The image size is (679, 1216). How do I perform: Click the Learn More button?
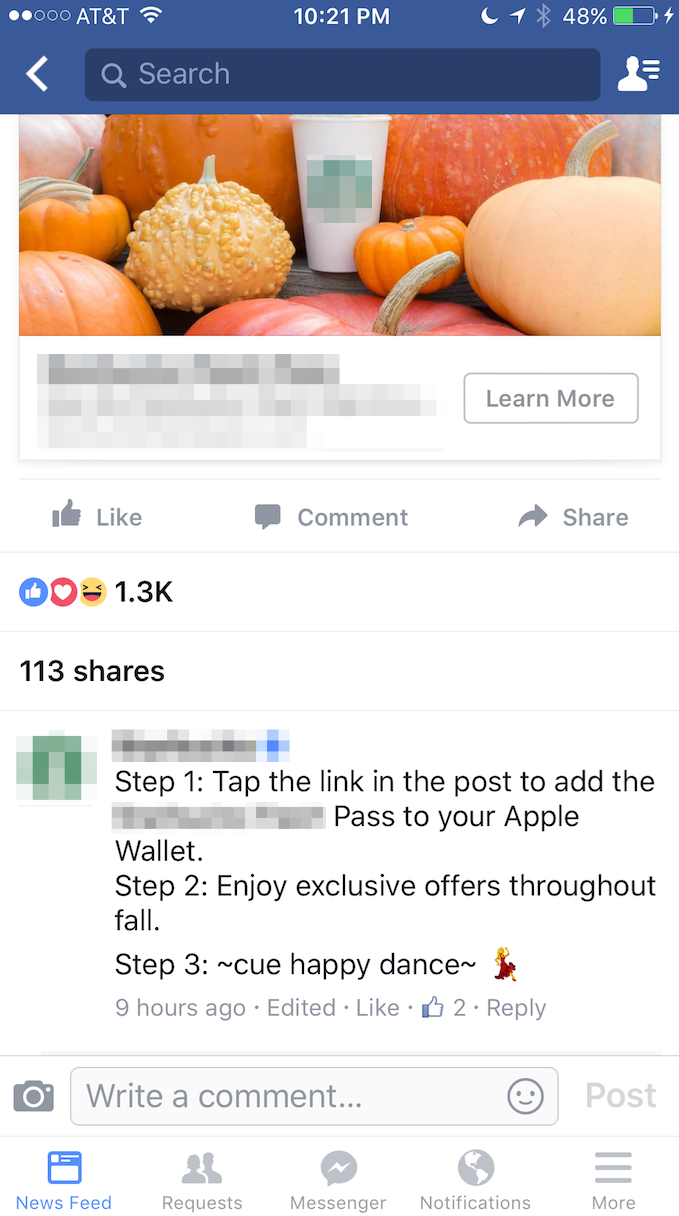pyautogui.click(x=551, y=398)
